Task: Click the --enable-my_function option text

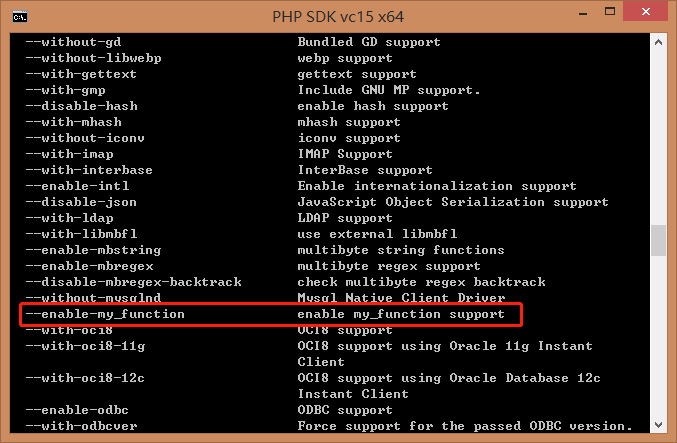Action: tap(105, 314)
